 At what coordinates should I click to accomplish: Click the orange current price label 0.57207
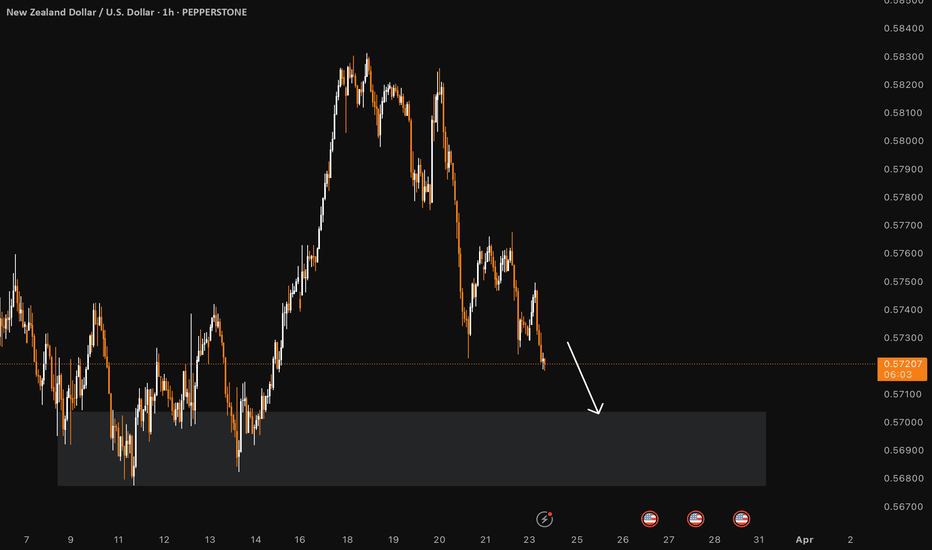(x=903, y=364)
